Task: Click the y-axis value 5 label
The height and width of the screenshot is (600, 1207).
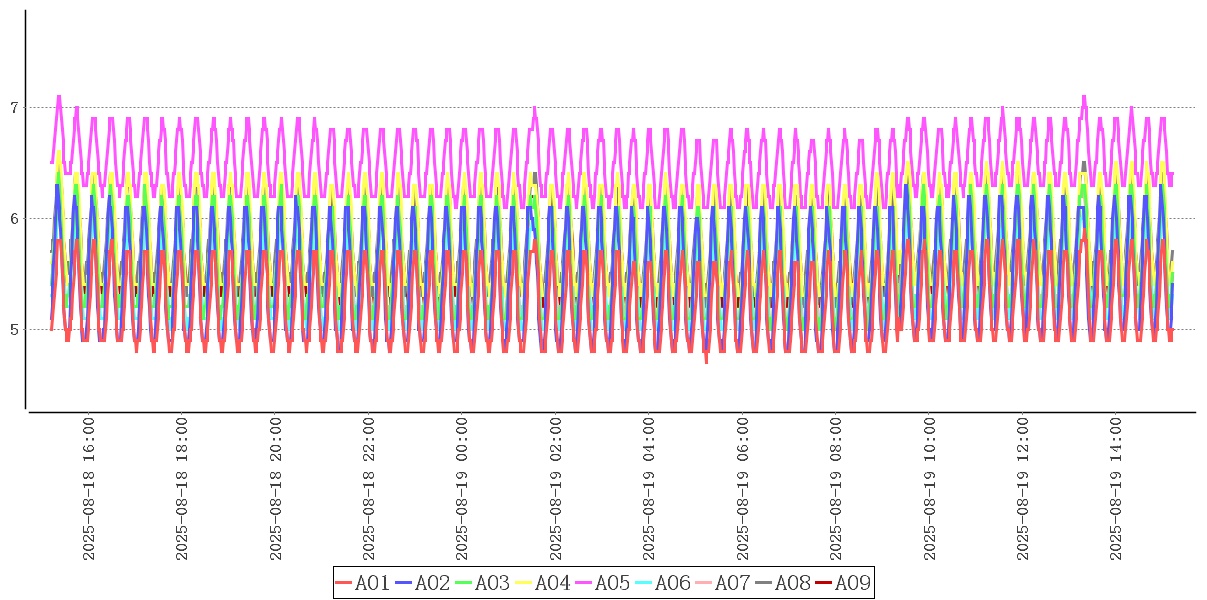Action: [13, 330]
